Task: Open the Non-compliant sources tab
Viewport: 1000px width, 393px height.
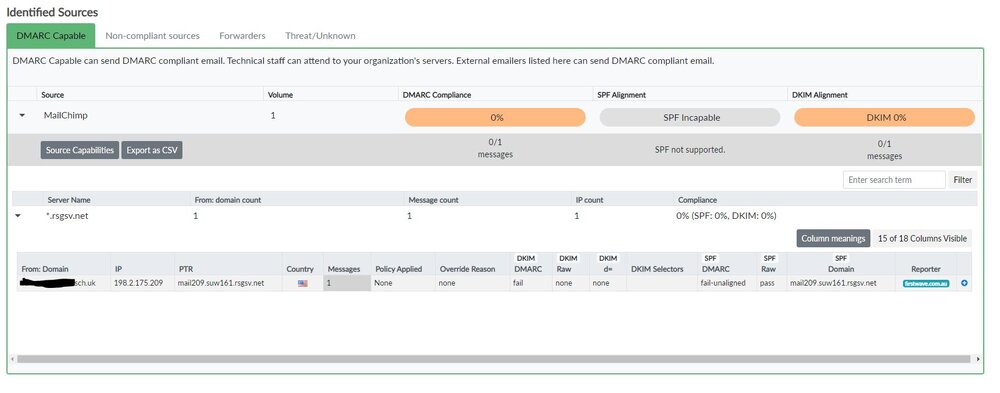Action: pyautogui.click(x=152, y=36)
